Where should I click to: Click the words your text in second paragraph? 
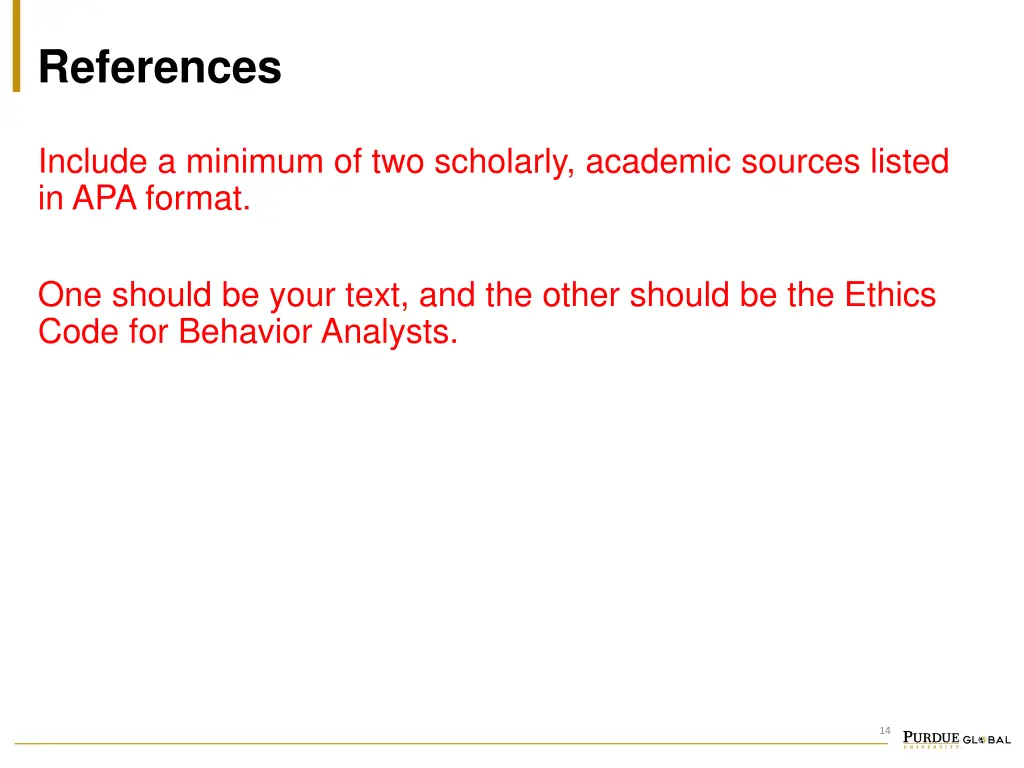339,295
